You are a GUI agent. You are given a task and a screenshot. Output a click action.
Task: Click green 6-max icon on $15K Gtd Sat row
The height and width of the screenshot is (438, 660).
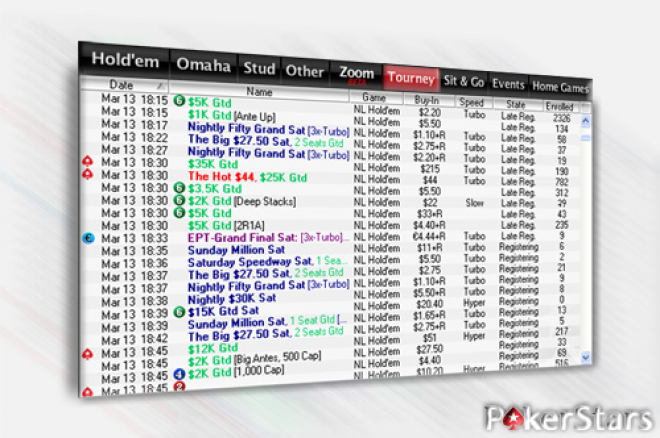tap(179, 312)
